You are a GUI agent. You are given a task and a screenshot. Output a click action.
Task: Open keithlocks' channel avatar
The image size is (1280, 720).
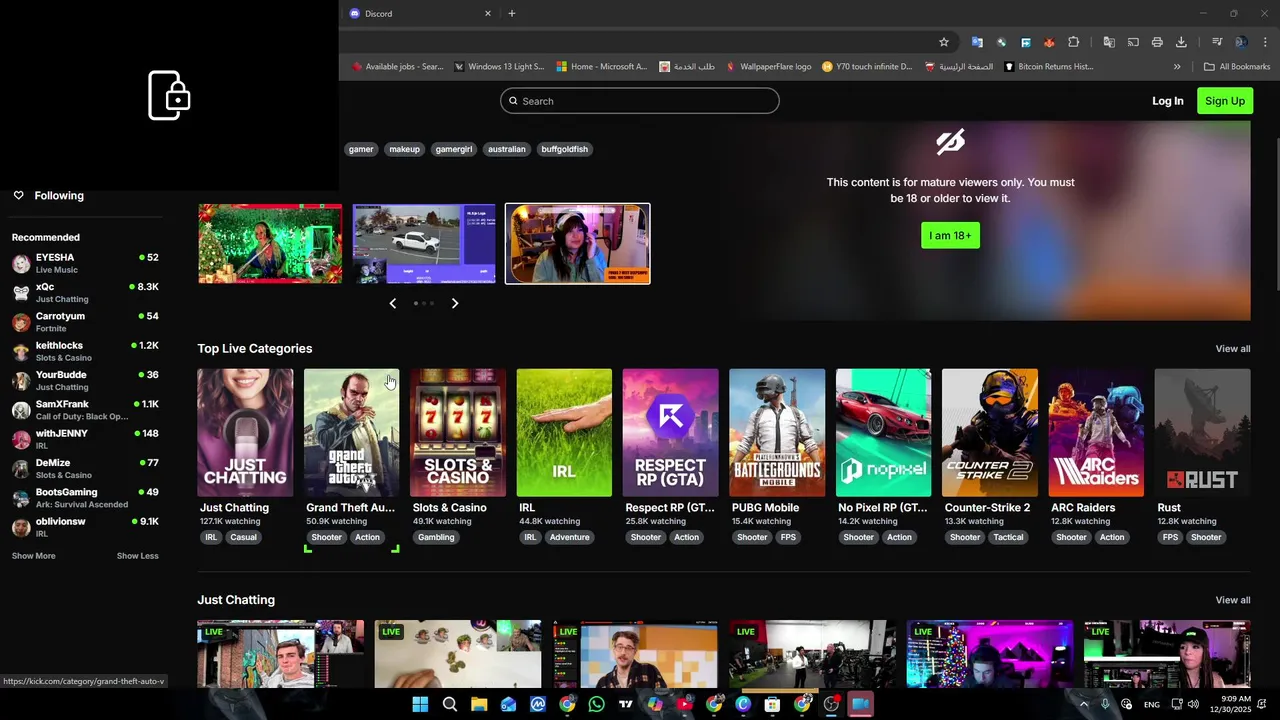[x=21, y=351]
